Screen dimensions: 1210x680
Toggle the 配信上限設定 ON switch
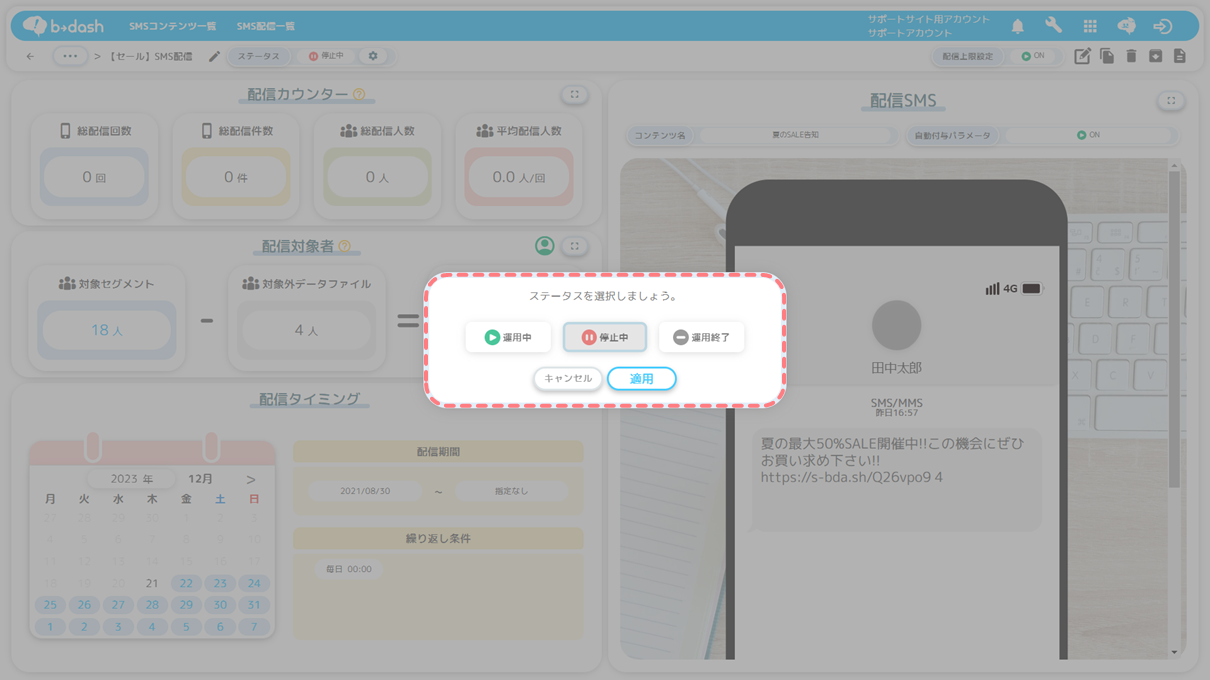tap(1034, 56)
